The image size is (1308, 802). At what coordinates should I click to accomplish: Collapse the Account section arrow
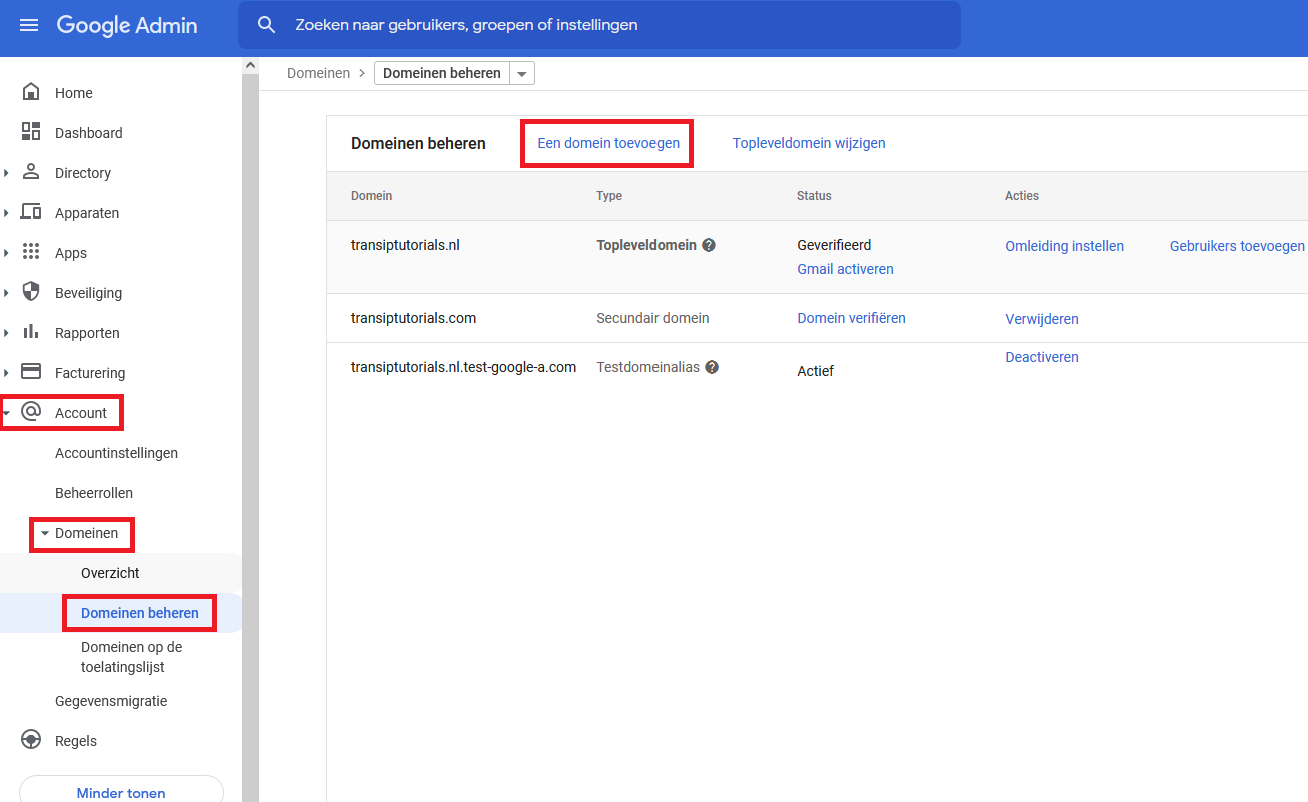tap(7, 413)
